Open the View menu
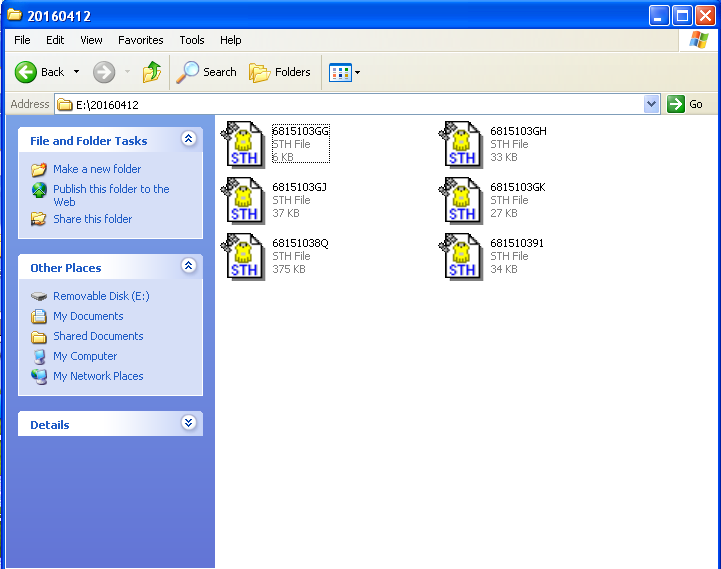 pyautogui.click(x=91, y=40)
